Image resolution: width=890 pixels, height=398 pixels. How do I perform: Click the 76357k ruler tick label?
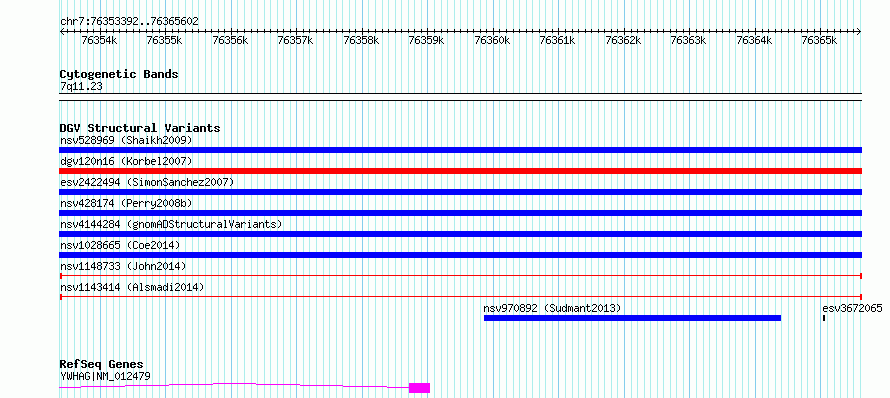pyautogui.click(x=295, y=40)
